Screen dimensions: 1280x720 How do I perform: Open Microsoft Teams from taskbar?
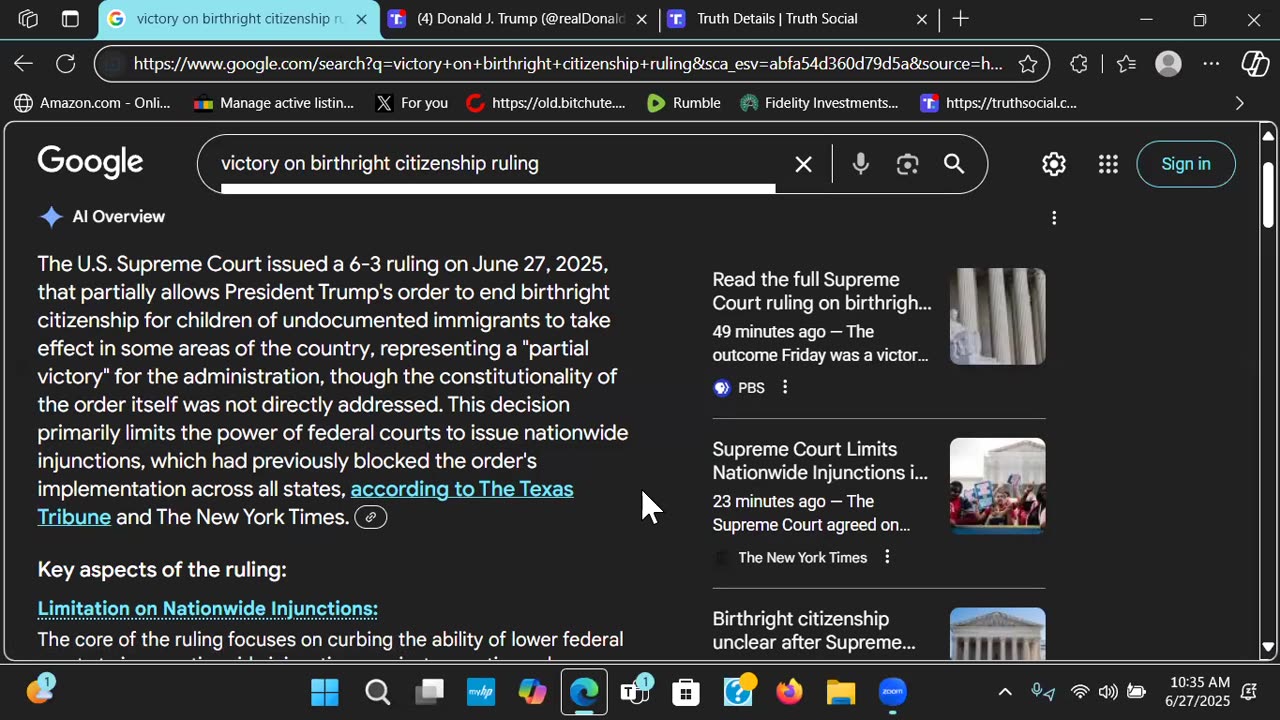click(x=635, y=691)
